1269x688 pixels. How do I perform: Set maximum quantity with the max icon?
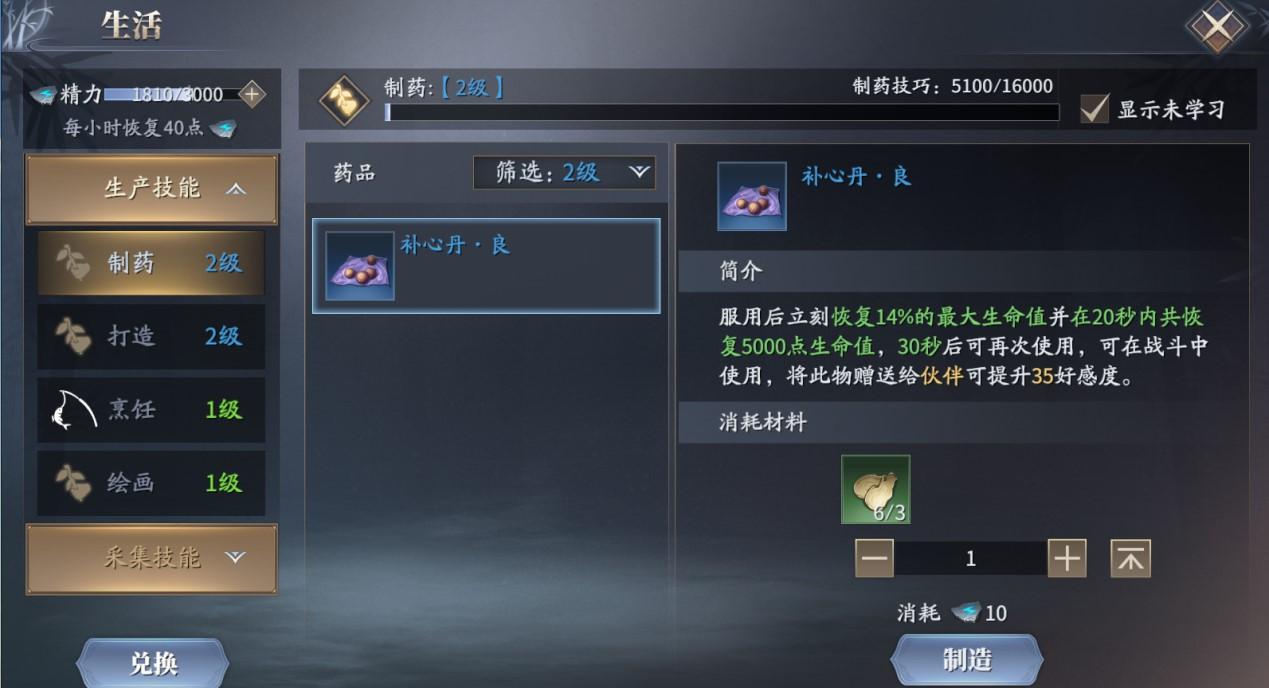(x=1131, y=559)
